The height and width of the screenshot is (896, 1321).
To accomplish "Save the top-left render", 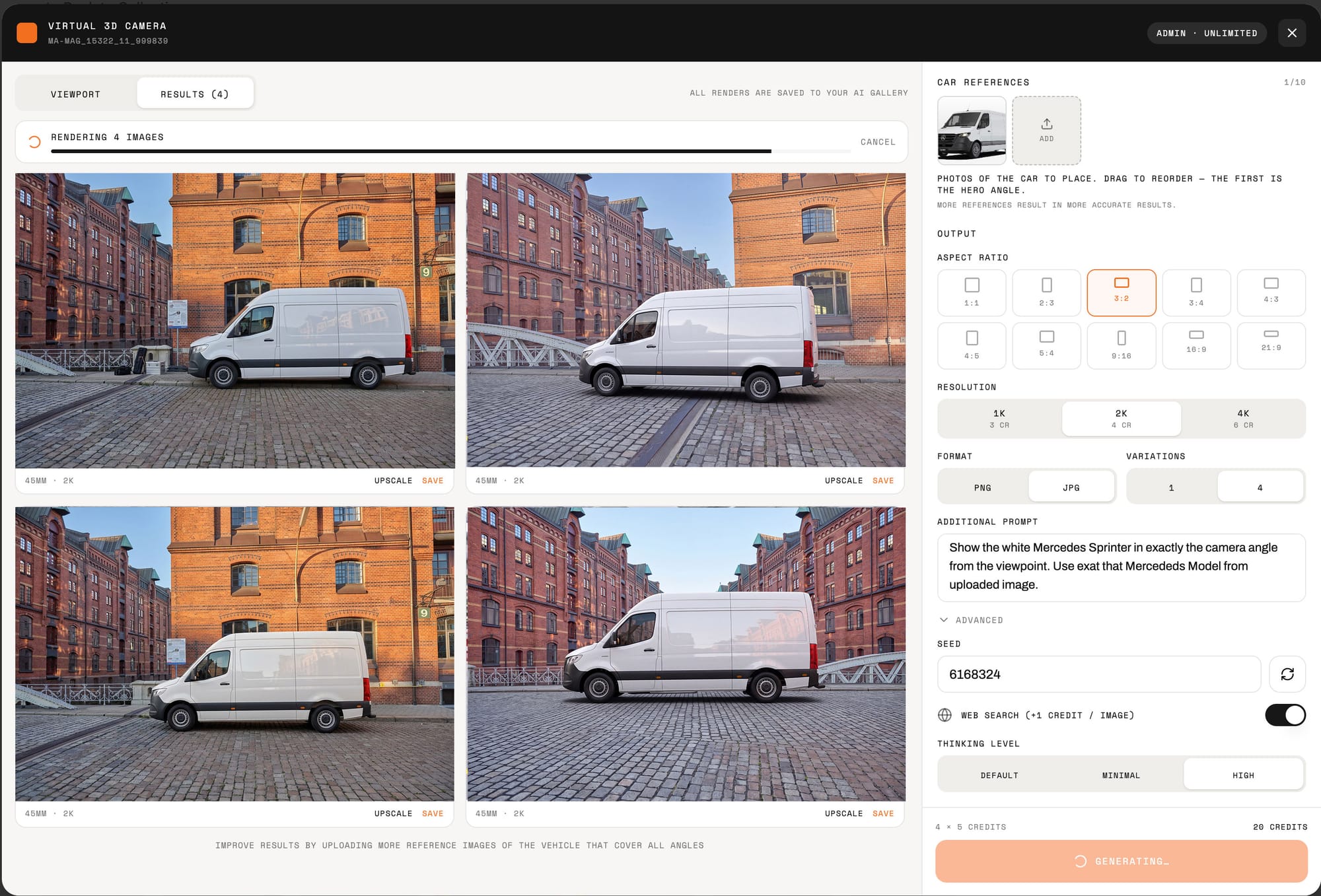I will (x=433, y=481).
